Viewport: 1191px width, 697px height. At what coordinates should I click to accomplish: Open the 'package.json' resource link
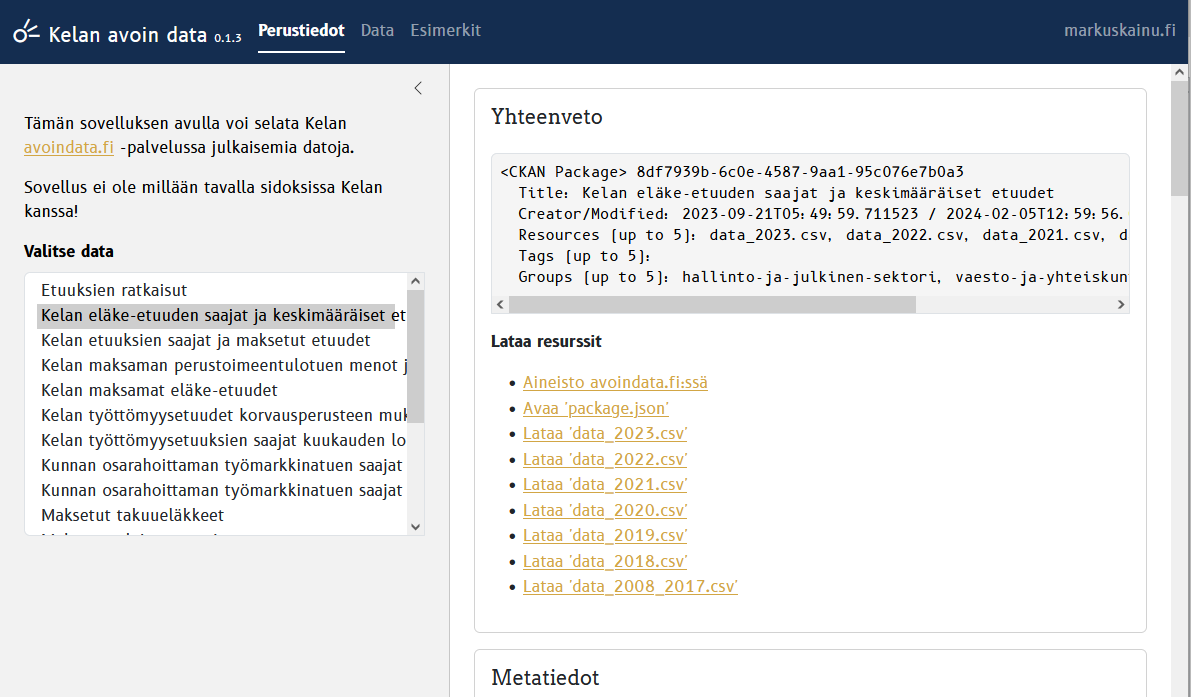coord(595,408)
